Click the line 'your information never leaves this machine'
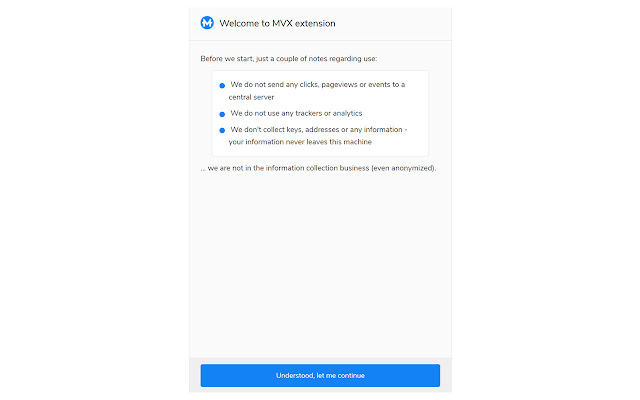Viewport: 640px width, 400px height. 300,142
